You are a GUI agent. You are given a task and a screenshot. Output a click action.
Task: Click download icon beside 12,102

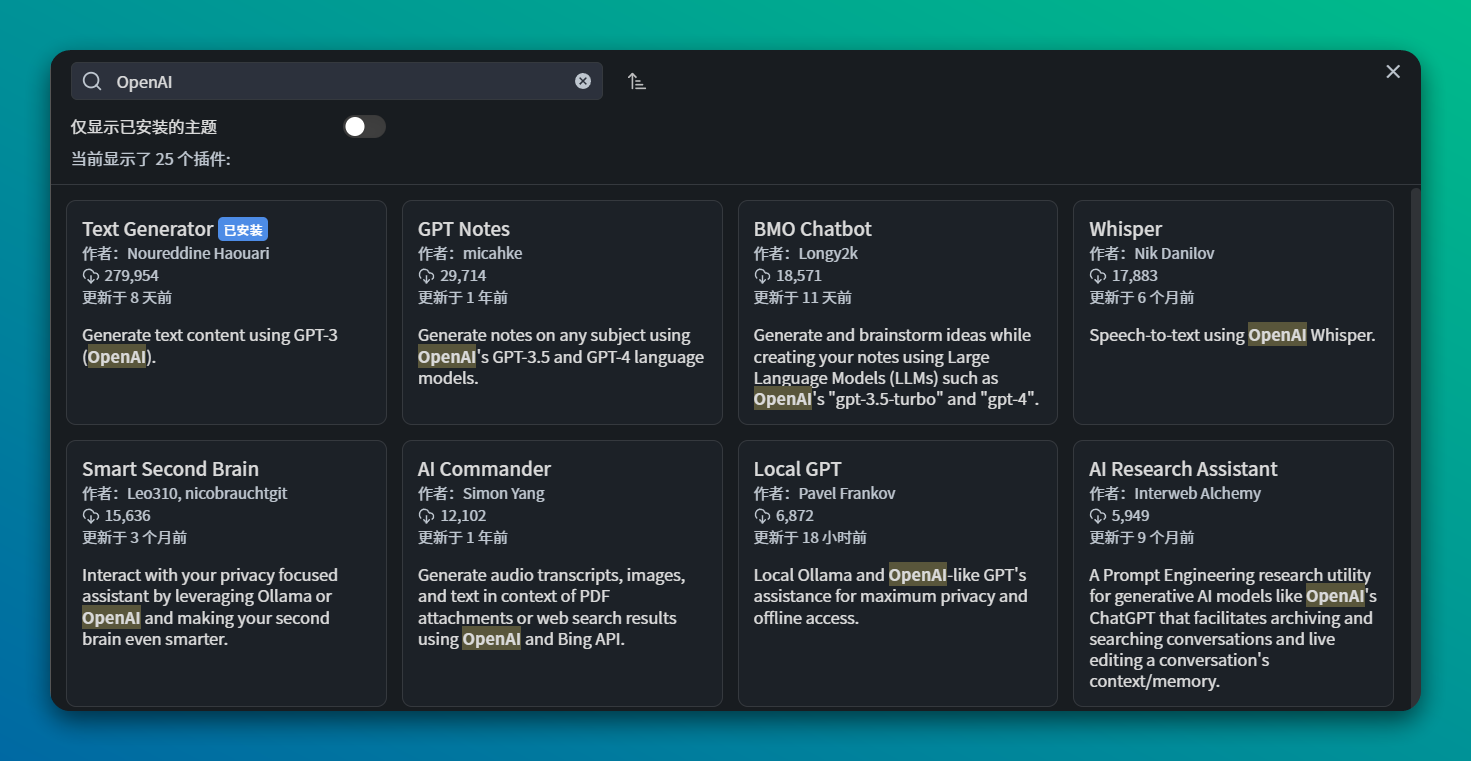[427, 516]
